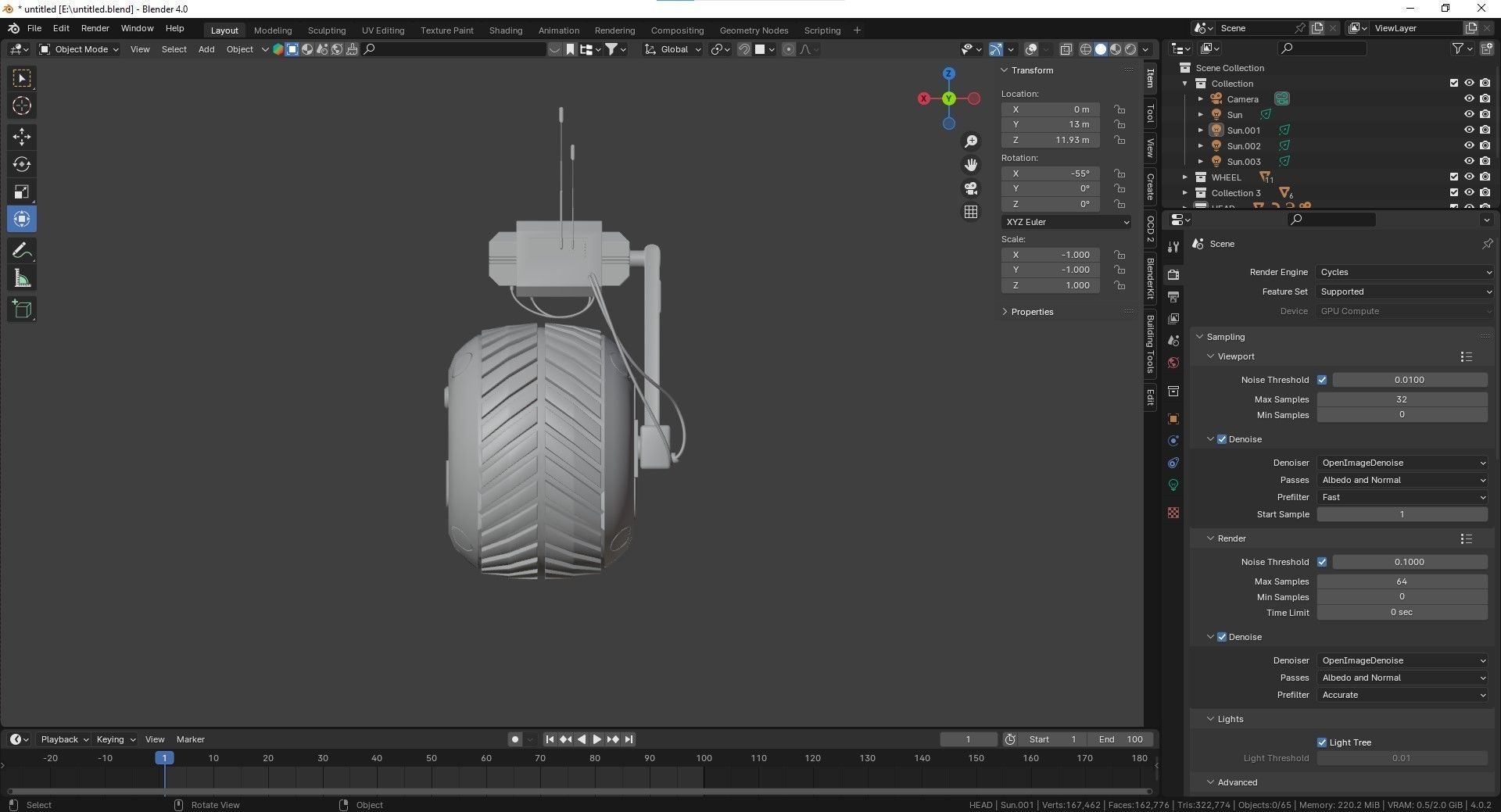The height and width of the screenshot is (812, 1501).
Task: Disable the Viewport Denoise checkbox
Action: coord(1222,439)
